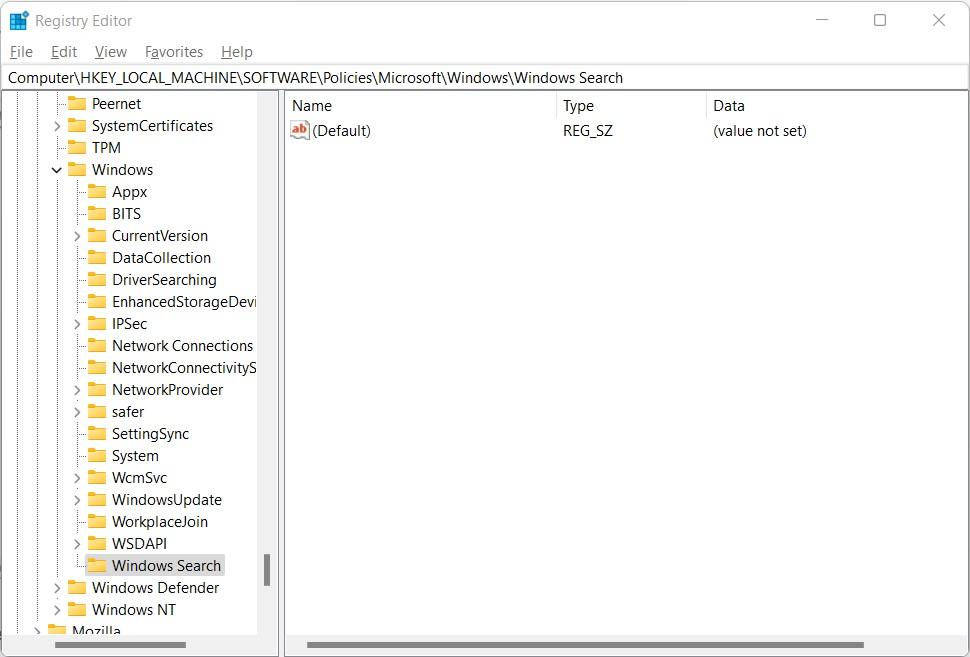
Task: Click the "(value not set)" data cell
Action: coord(760,131)
